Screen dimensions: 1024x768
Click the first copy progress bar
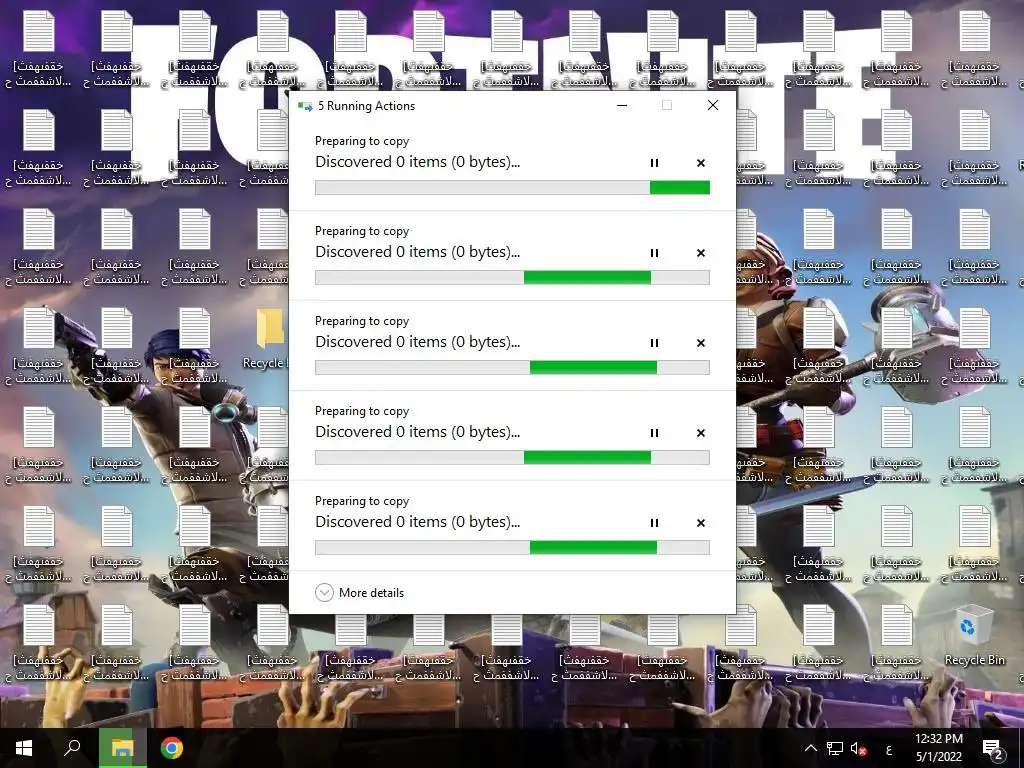tap(512, 188)
